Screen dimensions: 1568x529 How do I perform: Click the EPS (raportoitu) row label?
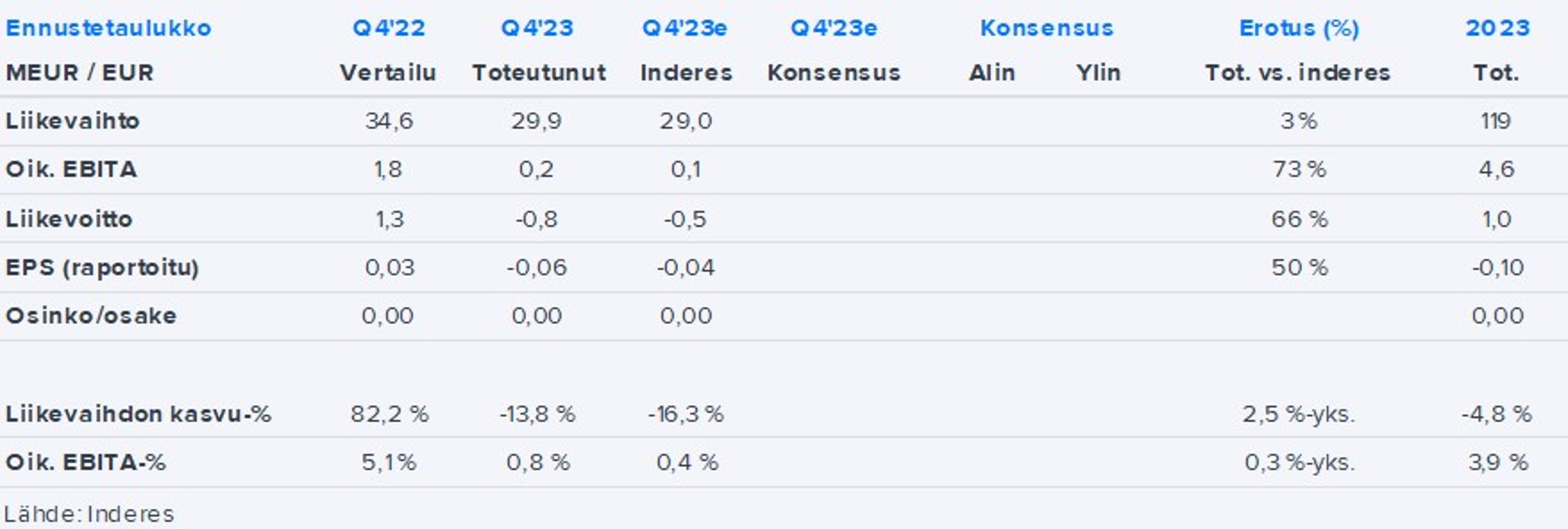[x=102, y=268]
